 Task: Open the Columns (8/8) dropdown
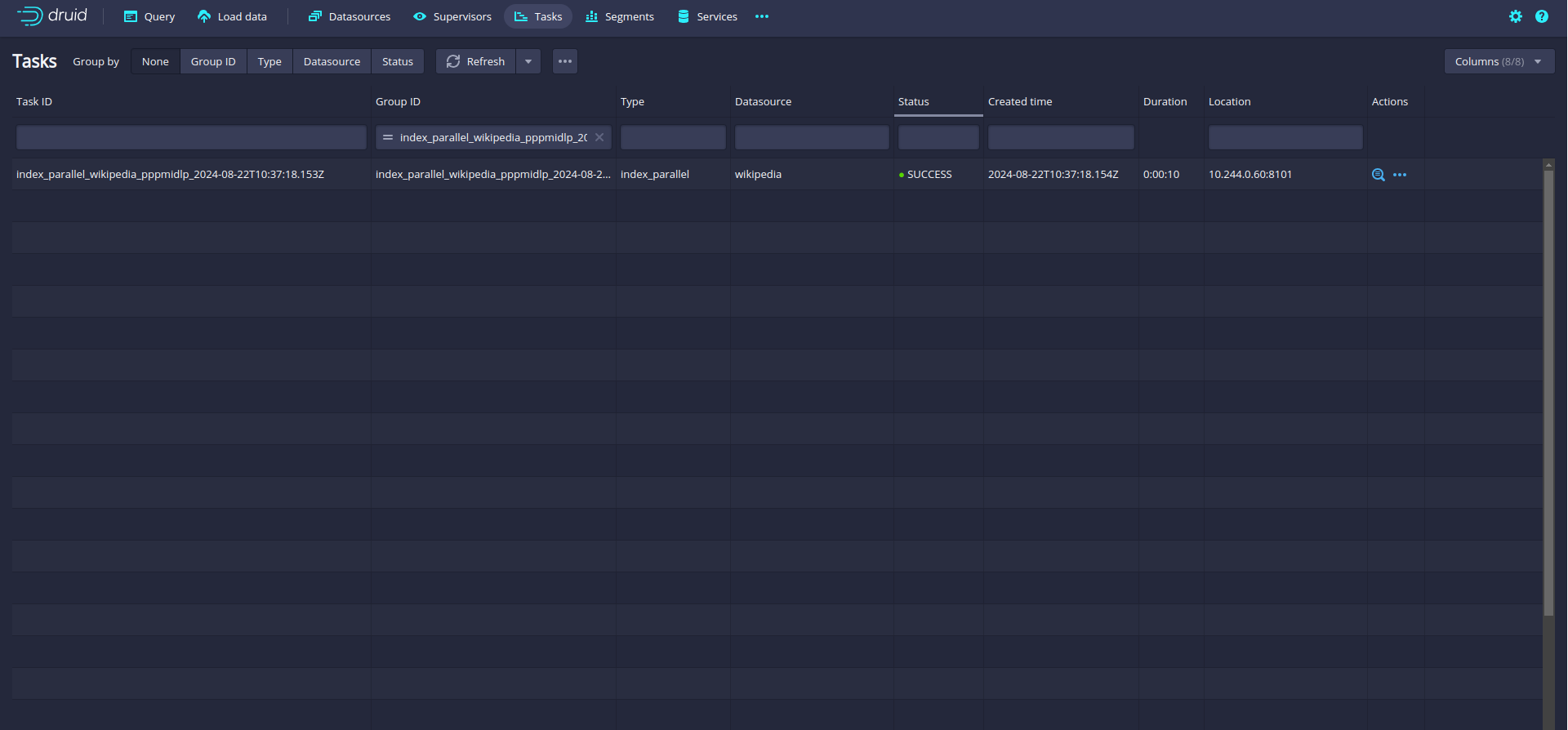1499,61
